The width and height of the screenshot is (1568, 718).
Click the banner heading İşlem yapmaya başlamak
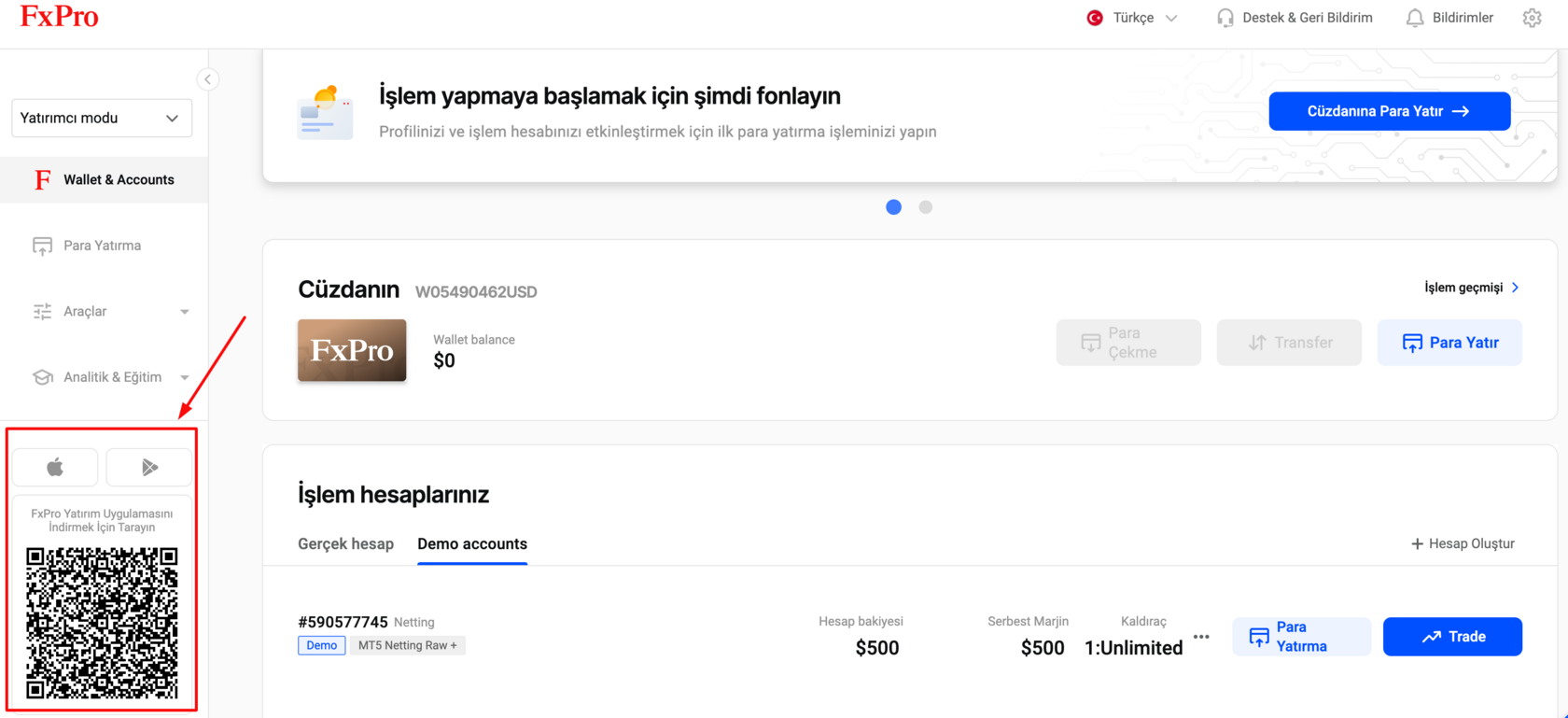(609, 95)
